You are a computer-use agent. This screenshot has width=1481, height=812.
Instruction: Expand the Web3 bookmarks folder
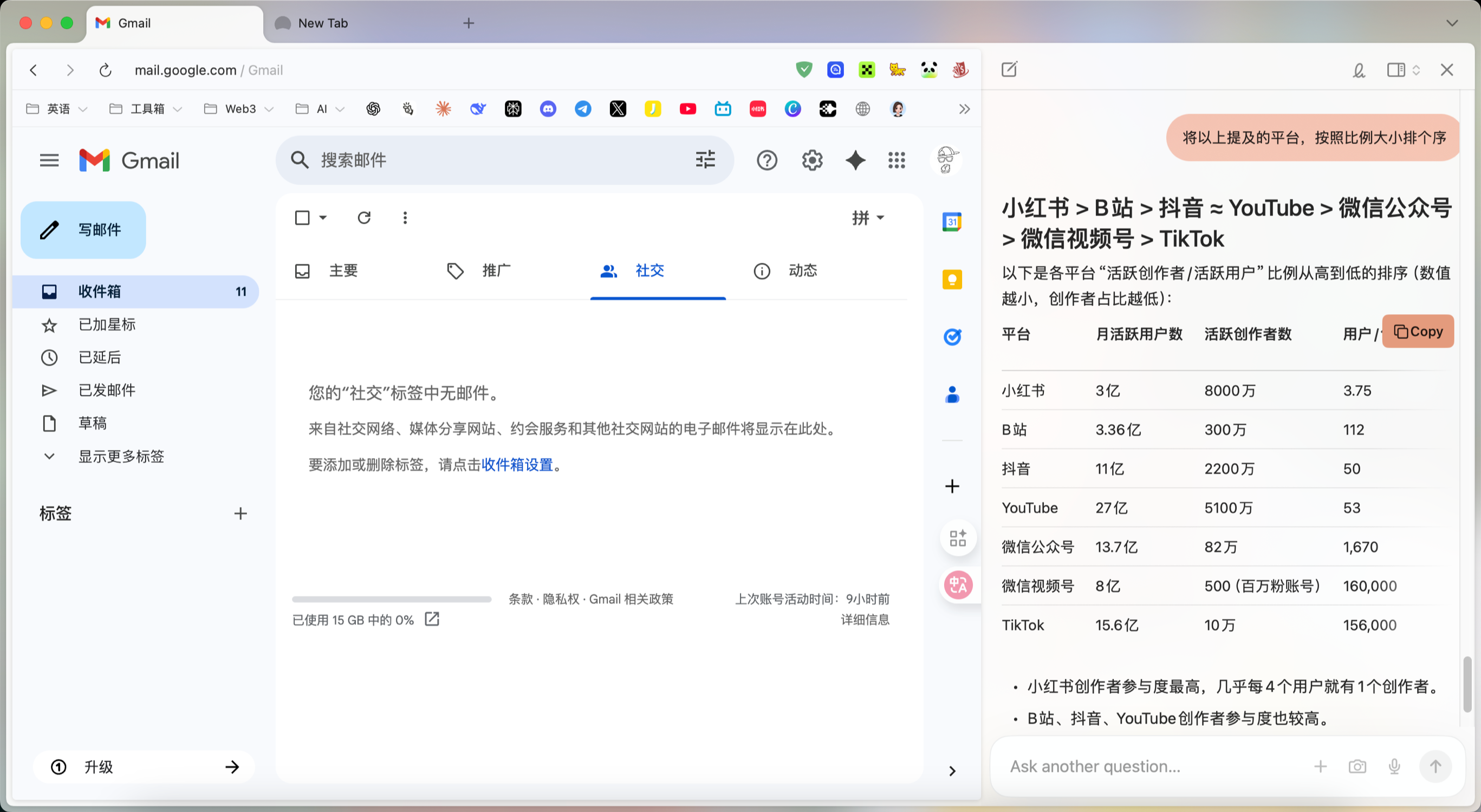click(x=238, y=109)
